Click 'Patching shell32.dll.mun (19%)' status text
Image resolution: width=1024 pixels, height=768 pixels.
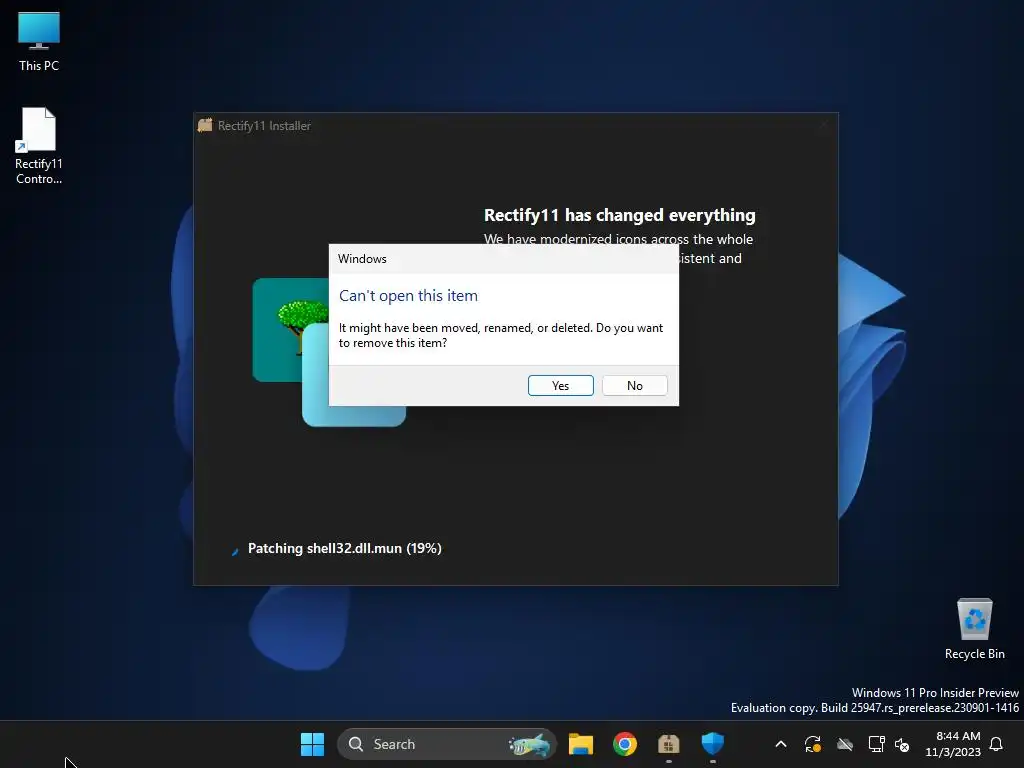tap(344, 549)
